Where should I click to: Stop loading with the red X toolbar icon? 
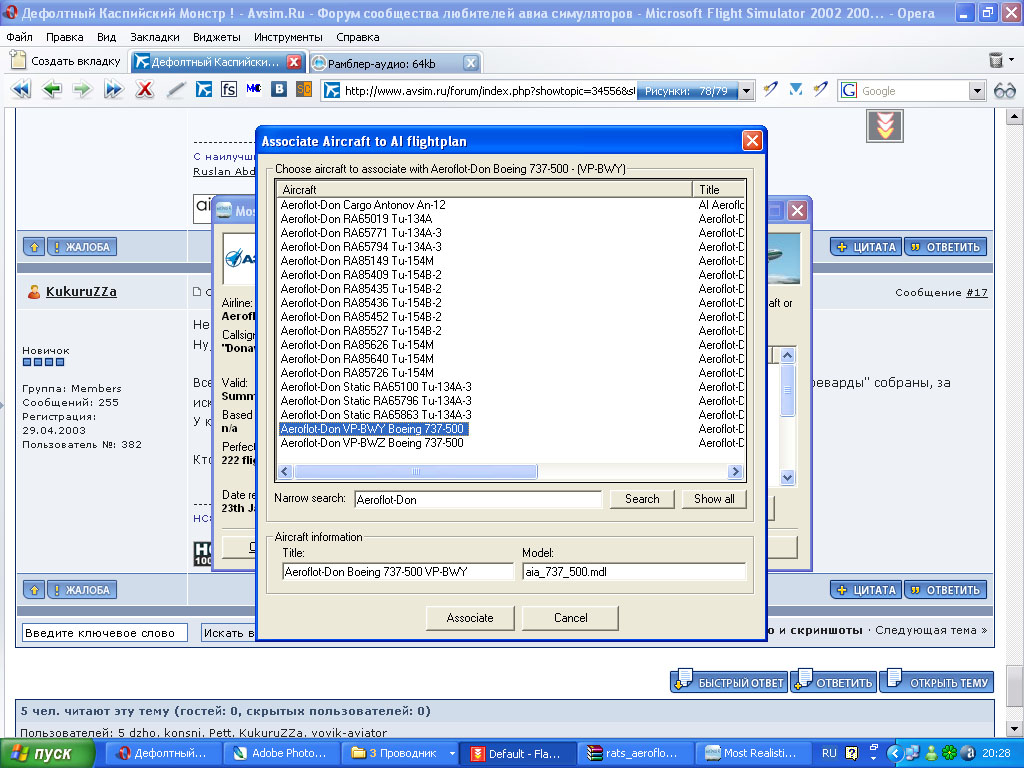click(x=144, y=89)
